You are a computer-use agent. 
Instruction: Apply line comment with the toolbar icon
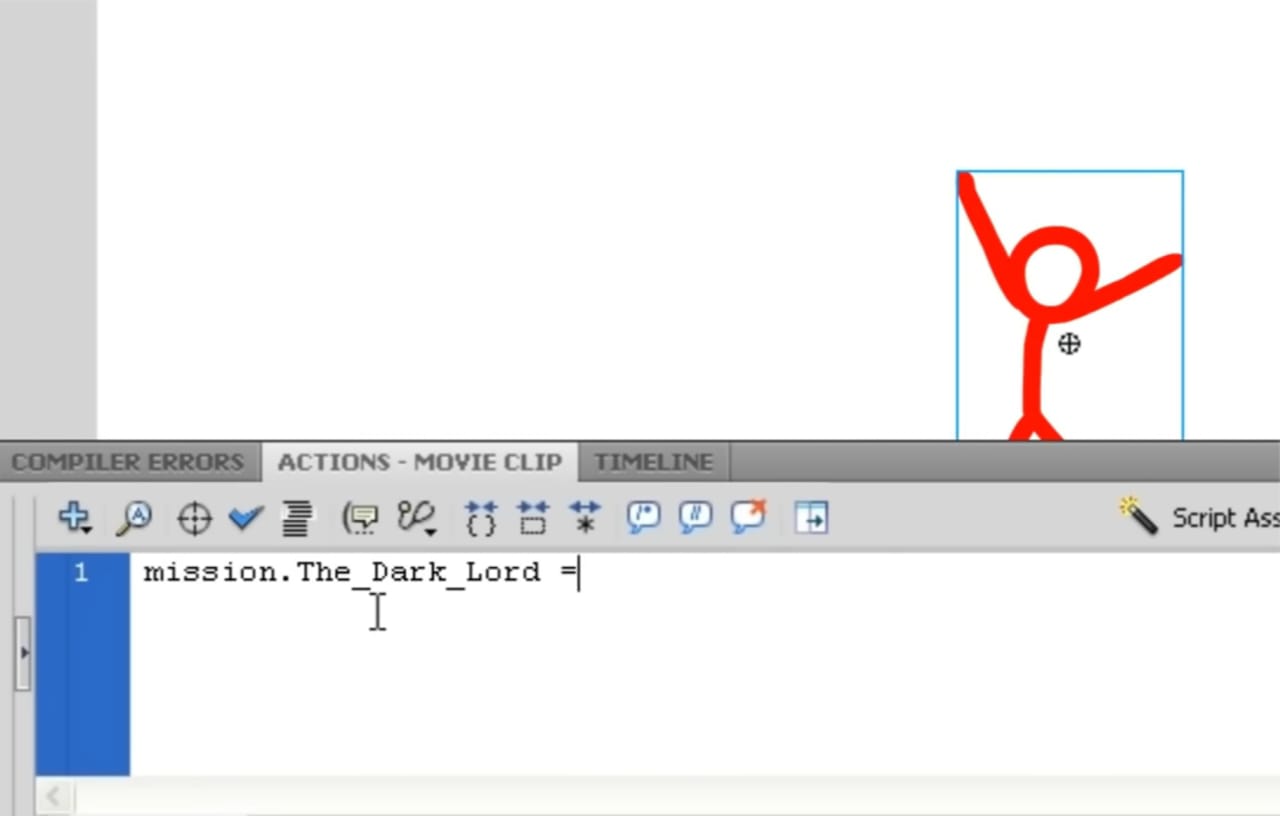point(695,518)
